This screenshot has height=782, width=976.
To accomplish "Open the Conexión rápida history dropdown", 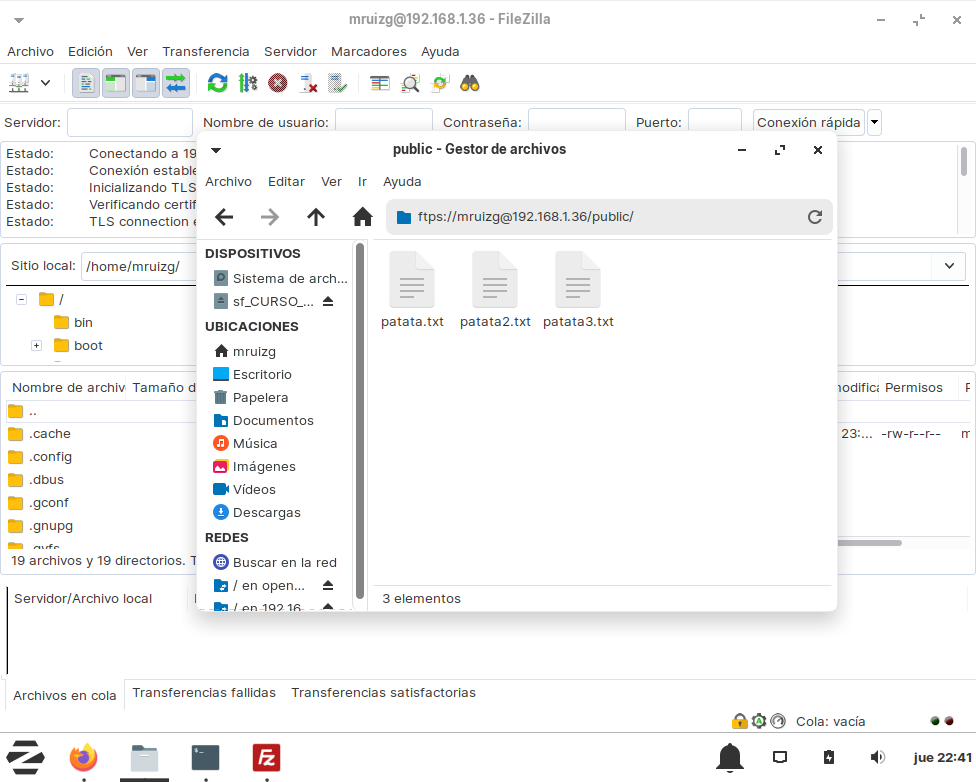I will click(x=874, y=123).
